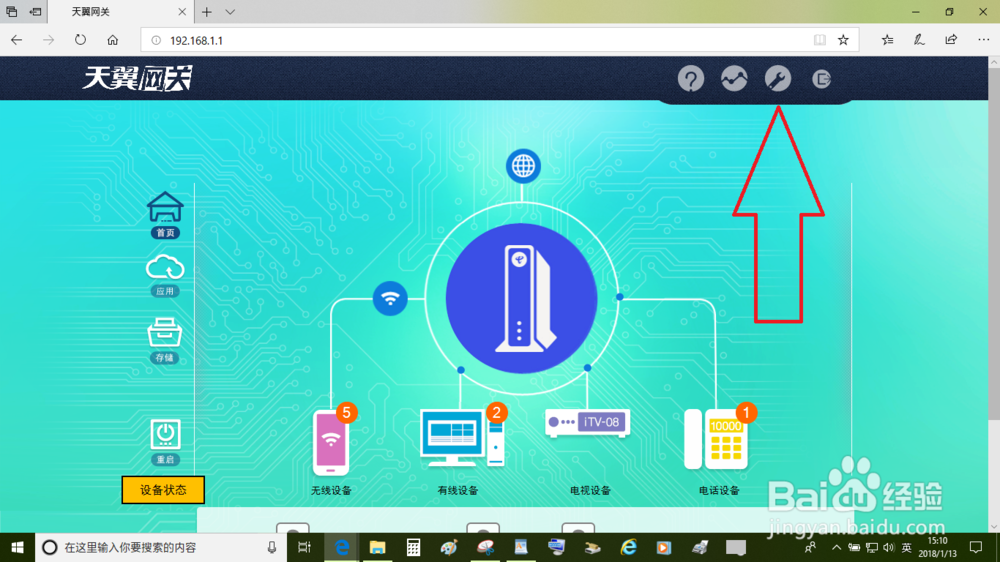Screen dimensions: 1000x562
Task: Open the Windows Start menu
Action: (17, 547)
